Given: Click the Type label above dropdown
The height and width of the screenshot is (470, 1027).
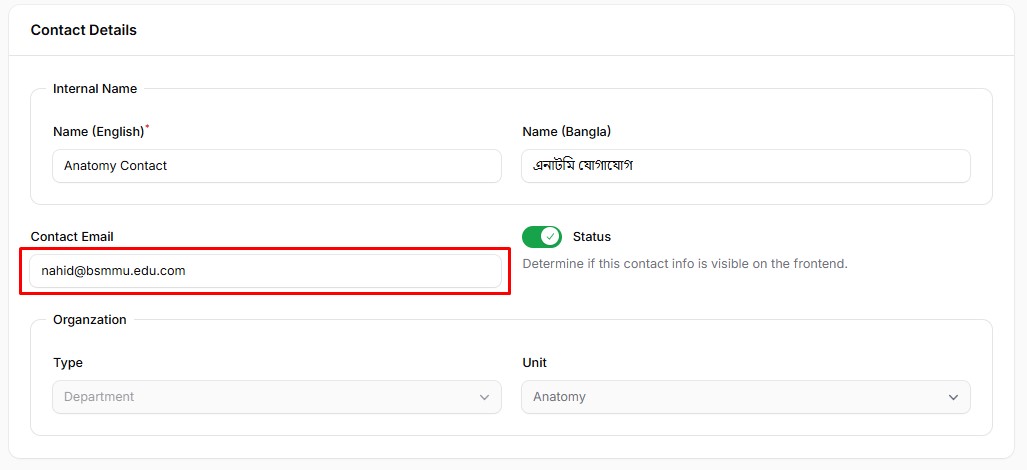Looking at the screenshot, I should (68, 363).
